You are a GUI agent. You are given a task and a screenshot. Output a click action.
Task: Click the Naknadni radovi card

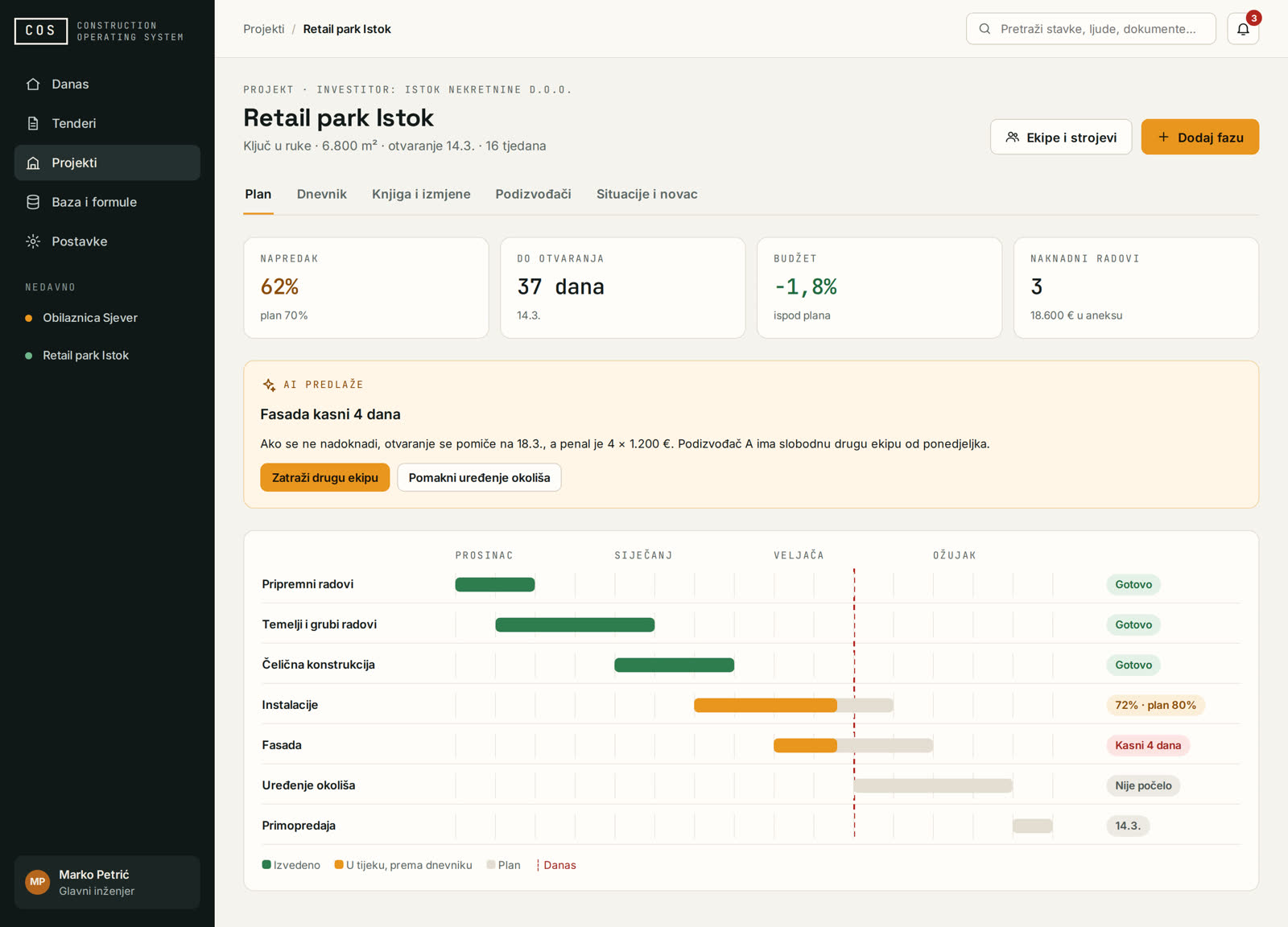(x=1136, y=287)
